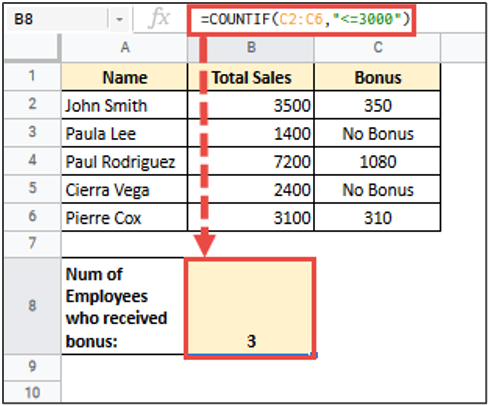Click the cell showing 310
The height and width of the screenshot is (406, 489).
click(x=377, y=217)
